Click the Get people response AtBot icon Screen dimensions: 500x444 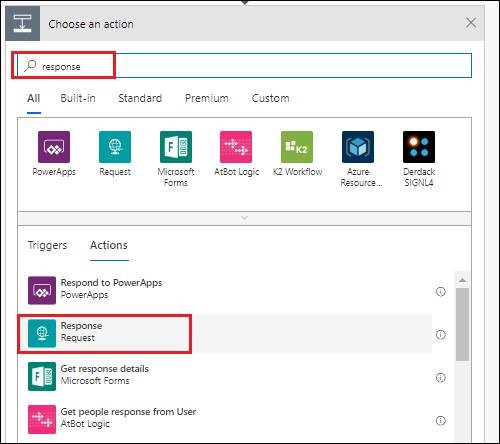[42, 419]
